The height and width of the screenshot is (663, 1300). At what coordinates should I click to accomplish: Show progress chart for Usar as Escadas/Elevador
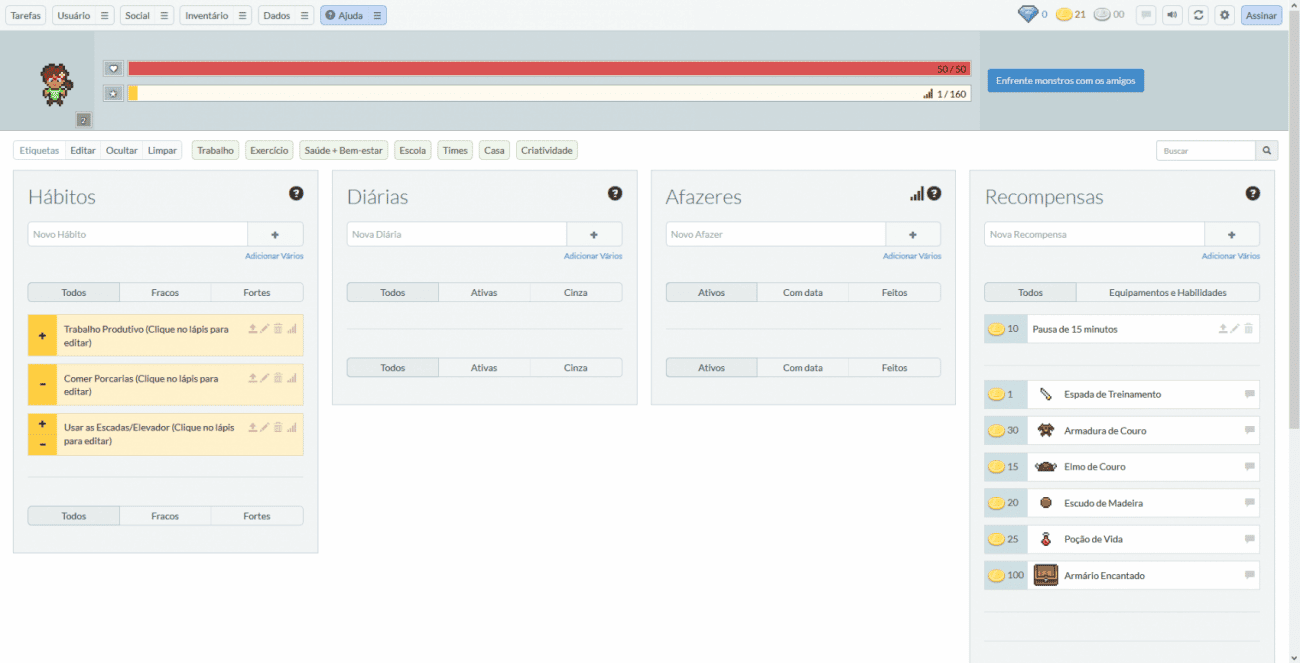292,427
